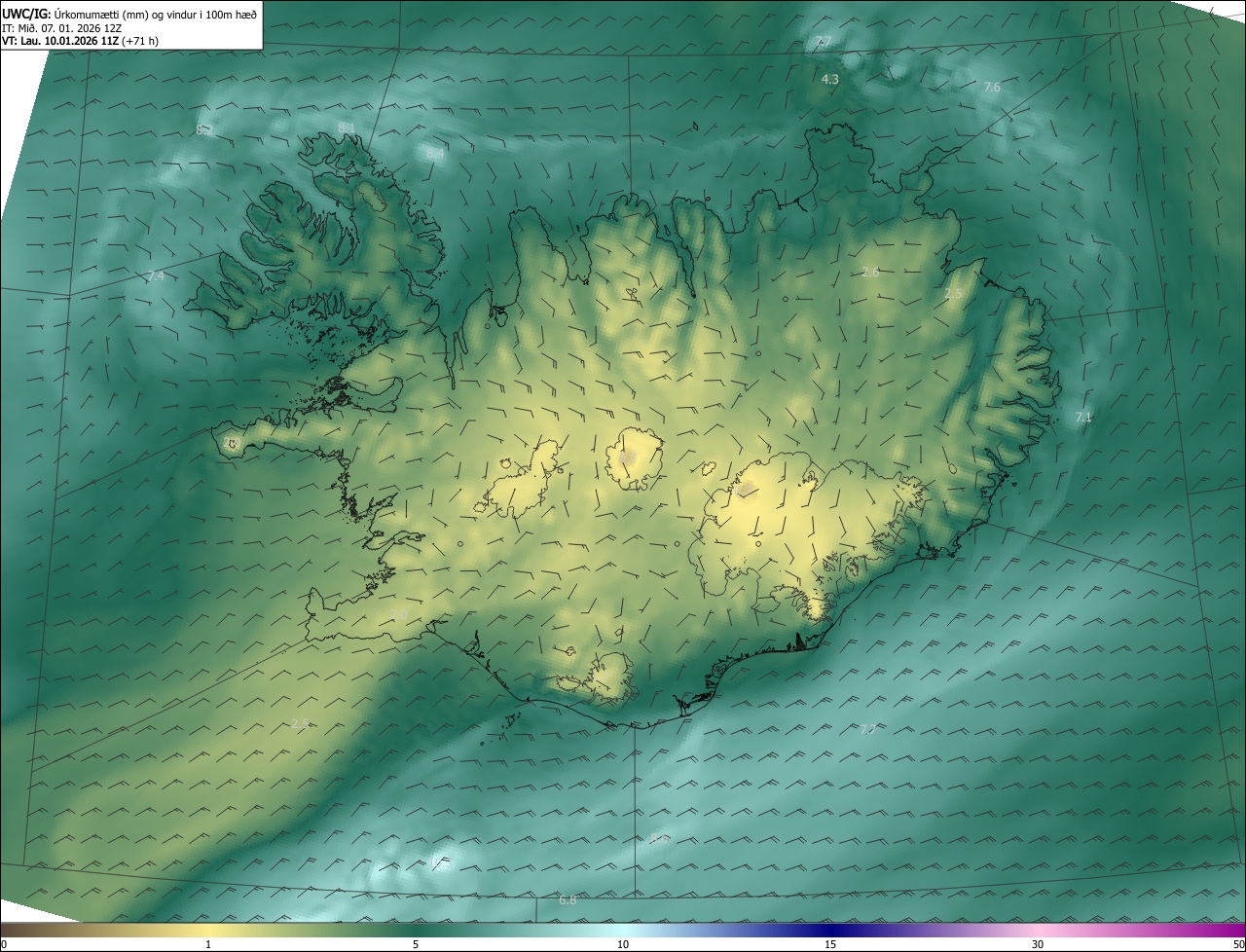The height and width of the screenshot is (952, 1246).
Task: Click the 4.3 value north of Iceland
Action: pyautogui.click(x=830, y=79)
